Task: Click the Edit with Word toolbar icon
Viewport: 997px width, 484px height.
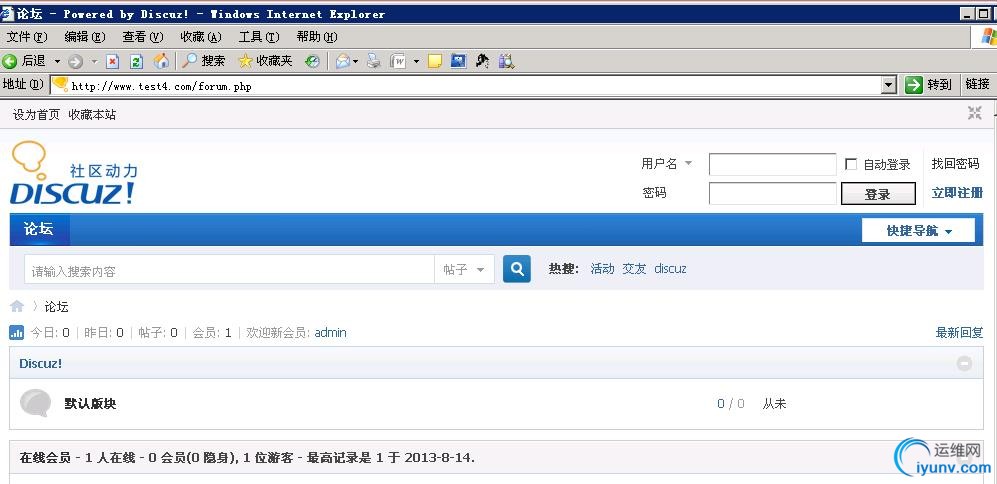Action: [398, 61]
